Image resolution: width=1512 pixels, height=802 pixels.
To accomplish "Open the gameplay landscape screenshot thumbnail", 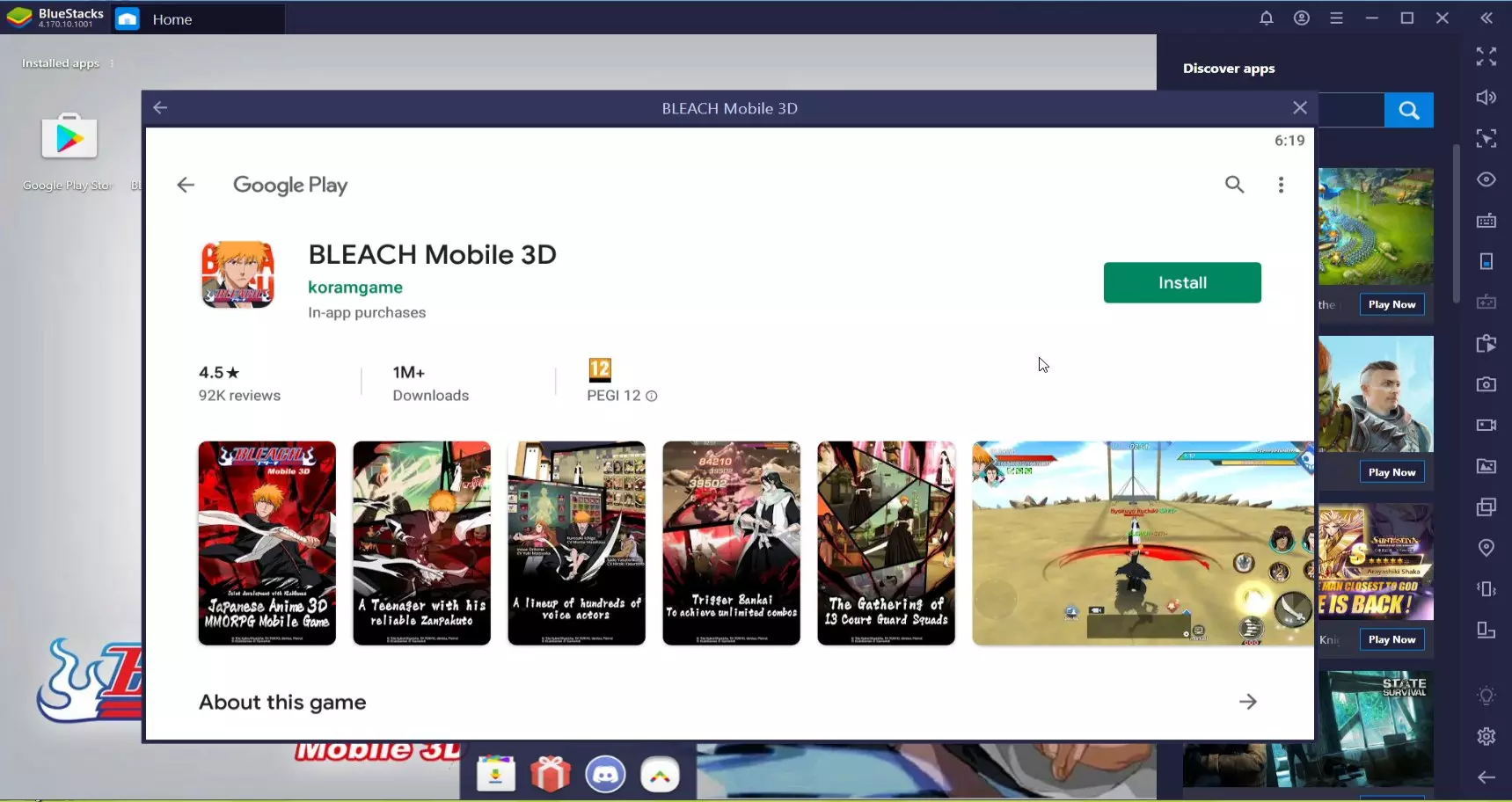I will [1142, 543].
